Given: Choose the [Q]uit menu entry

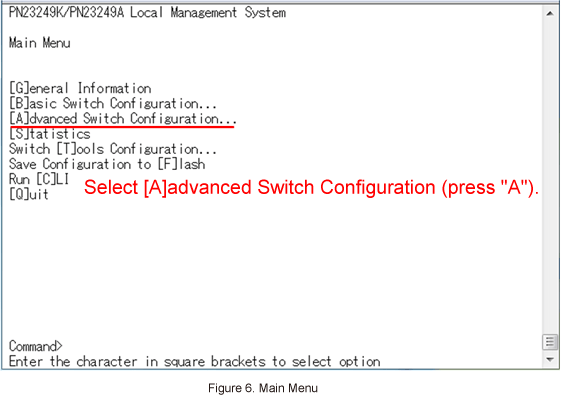Looking at the screenshot, I should pyautogui.click(x=29, y=194).
